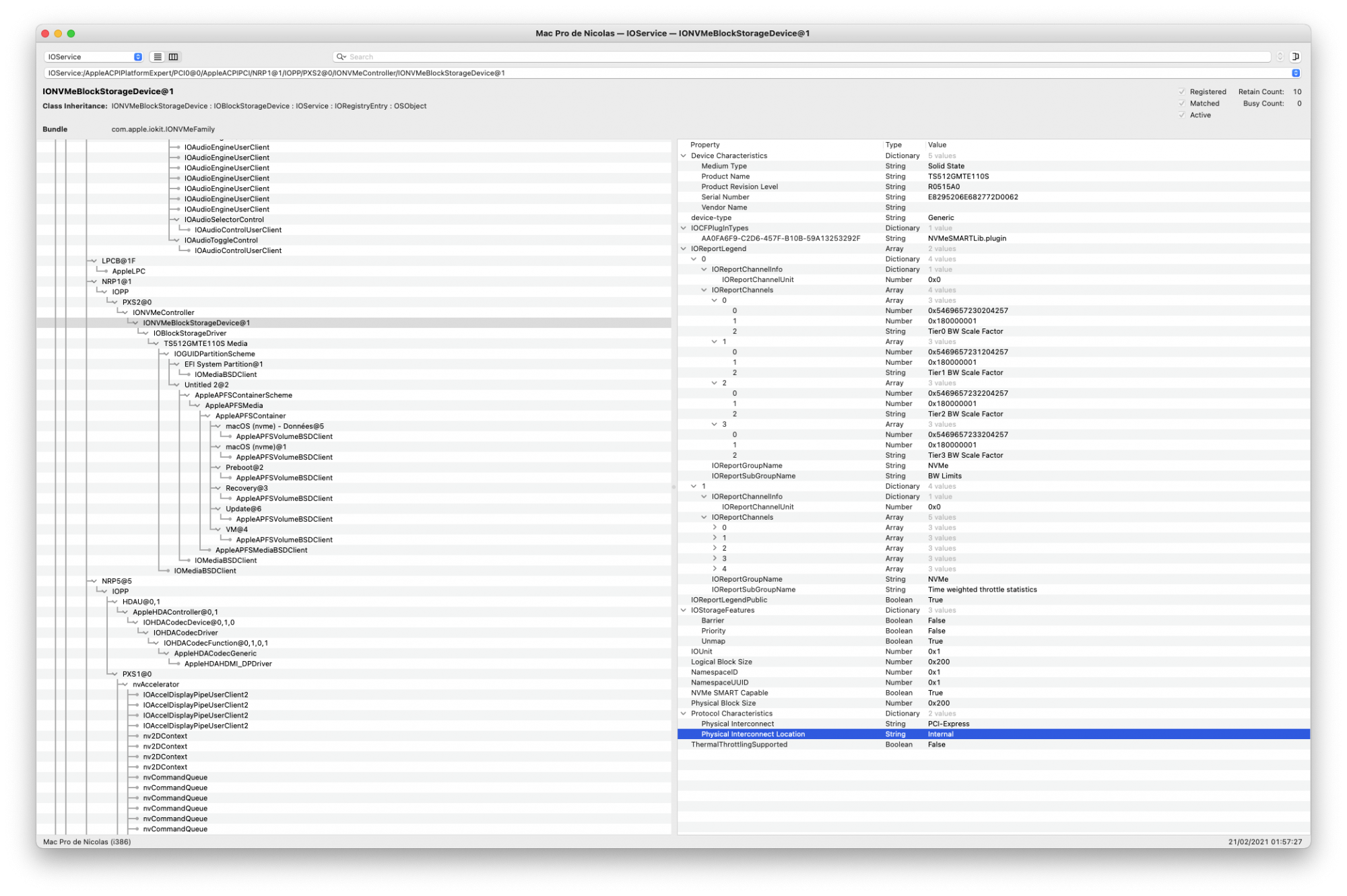The image size is (1347, 896).
Task: Collapse the IOGUIDPartitionScheme node
Action: pyautogui.click(x=166, y=354)
